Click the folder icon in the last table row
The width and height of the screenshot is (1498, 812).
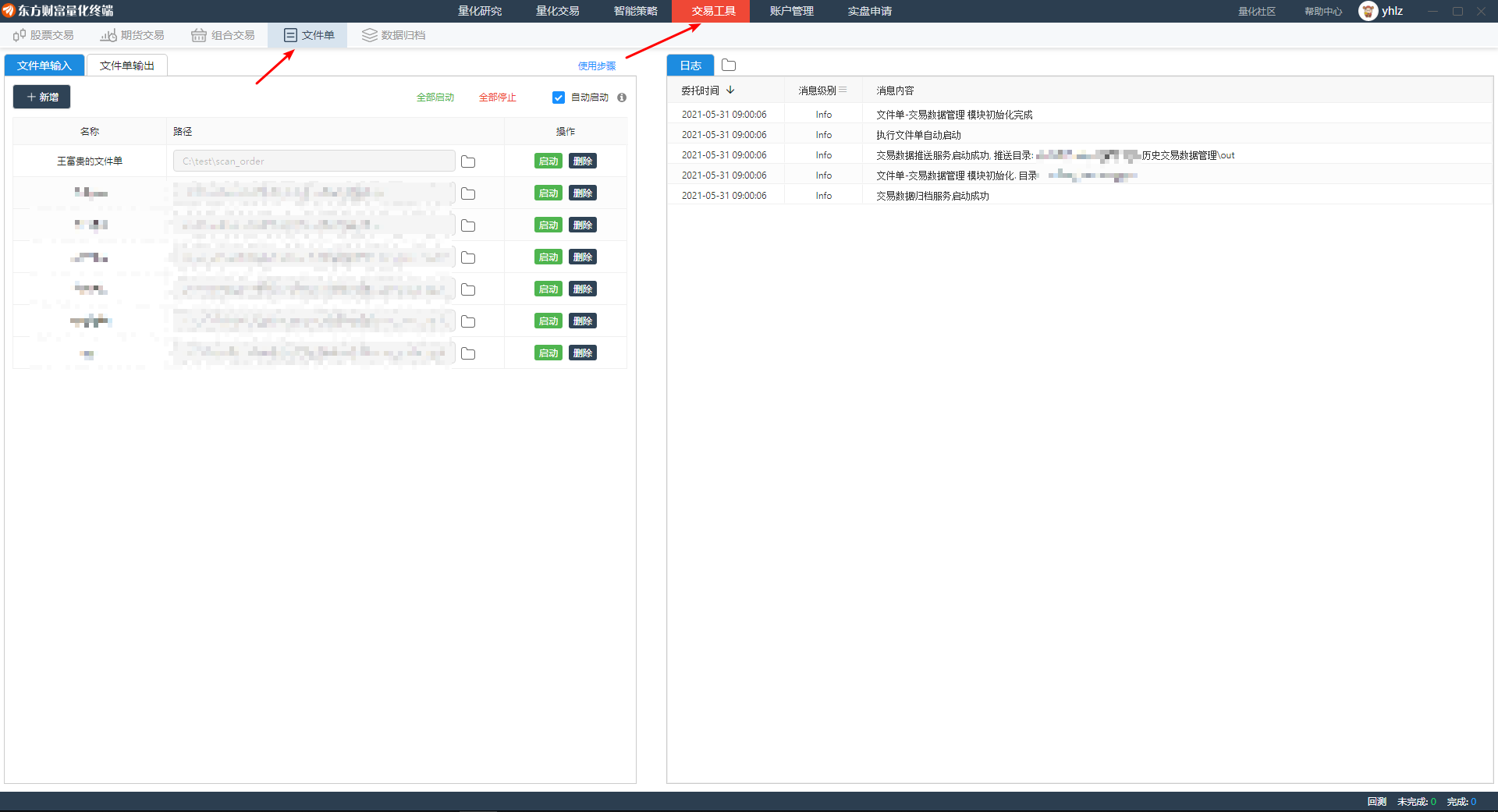[468, 353]
